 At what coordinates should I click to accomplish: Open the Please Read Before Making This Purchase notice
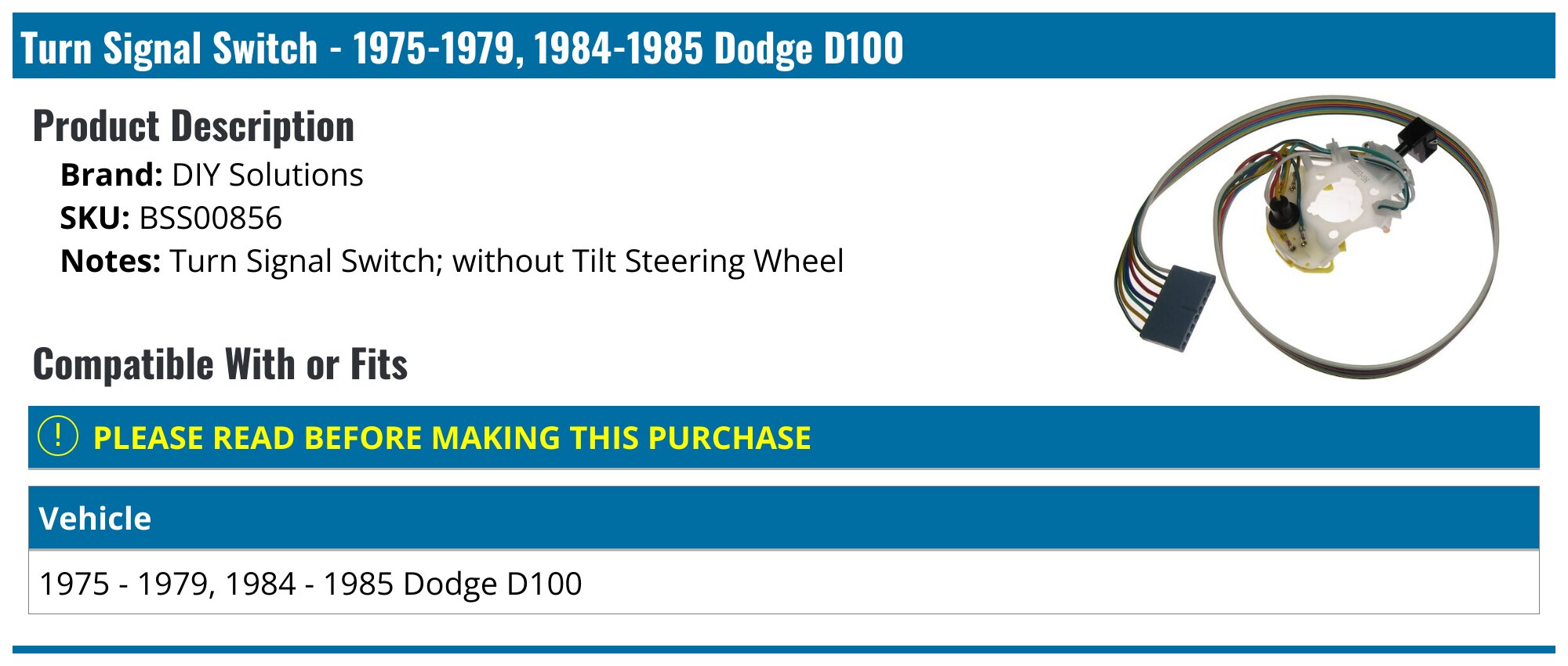click(452, 438)
